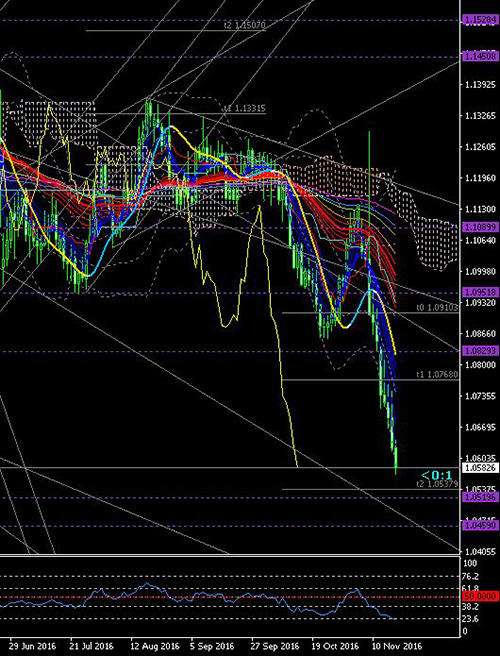Click the t2 1.15070 target text label
Screen dimensions: 500x656
click(x=245, y=26)
